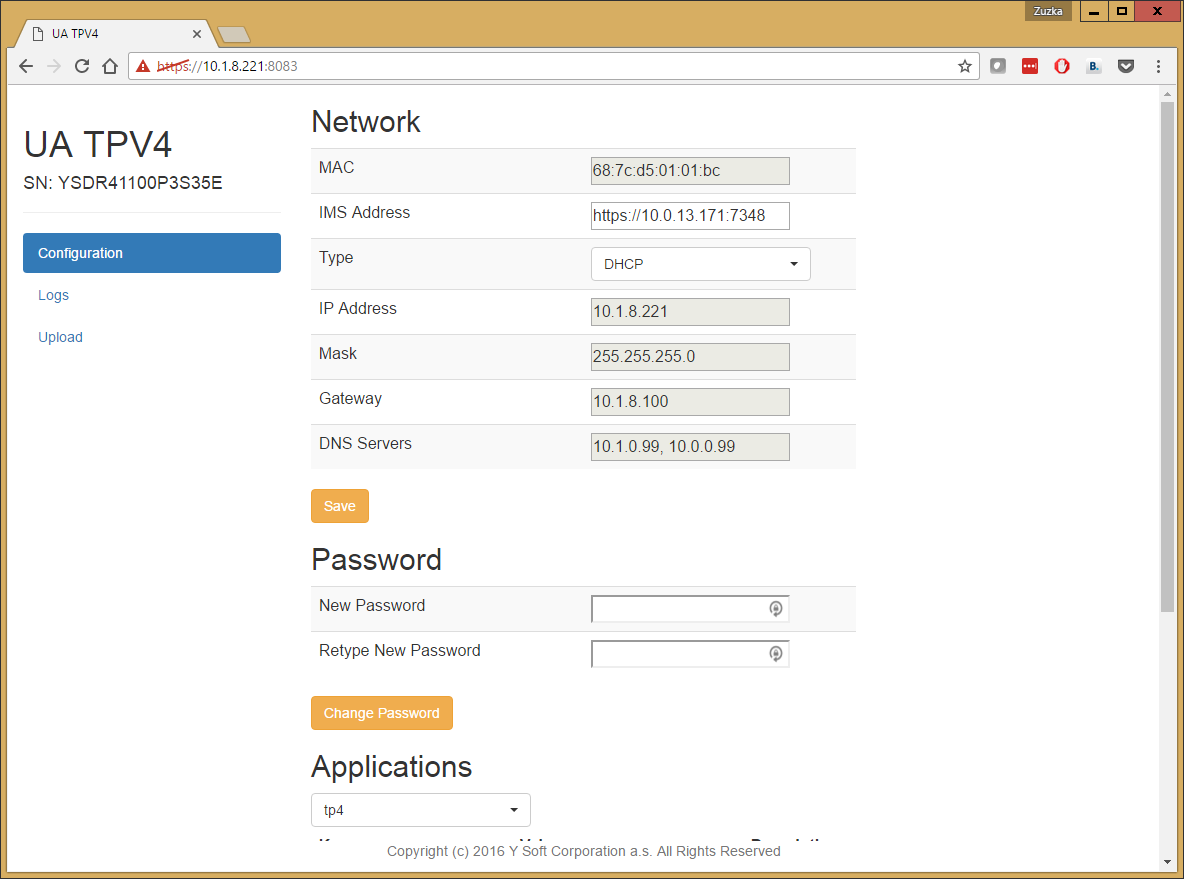Viewport: 1184px width, 879px height.
Task: Open the Chrome three-dot menu
Action: [1158, 66]
